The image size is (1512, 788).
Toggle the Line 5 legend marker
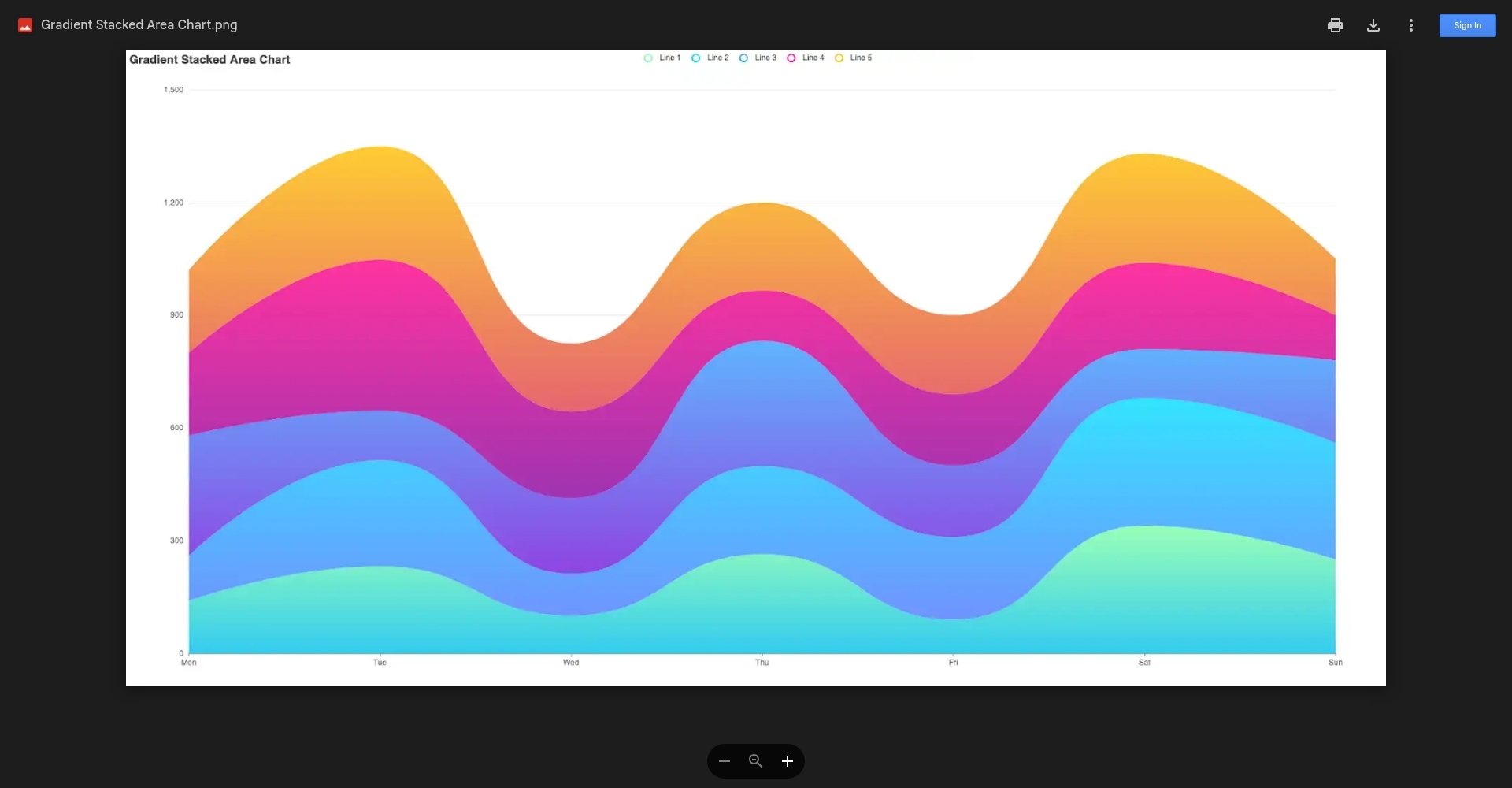point(839,58)
